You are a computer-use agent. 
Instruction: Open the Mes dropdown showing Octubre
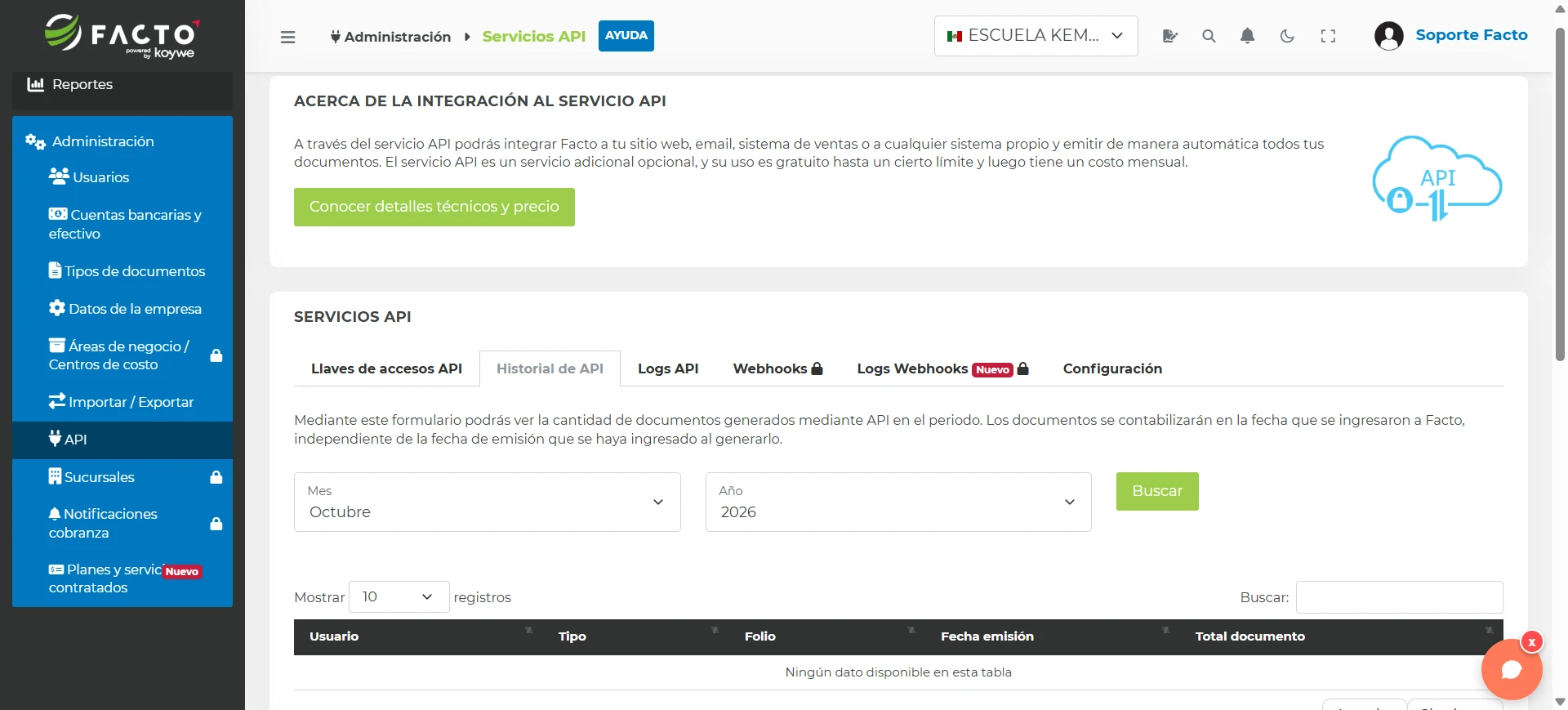click(487, 502)
